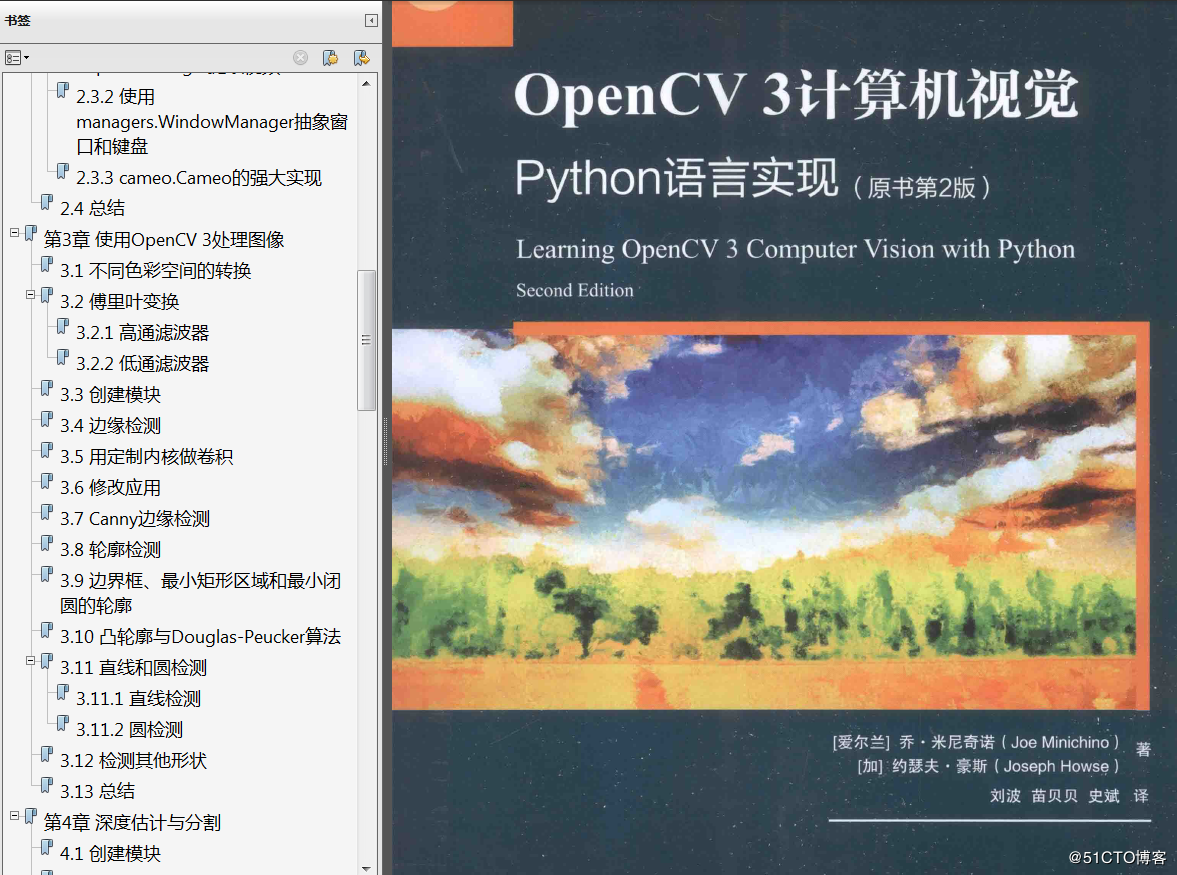The image size is (1177, 875).
Task: Click the bookmark icon beside 3.11.1 直线检测
Action: click(x=63, y=693)
